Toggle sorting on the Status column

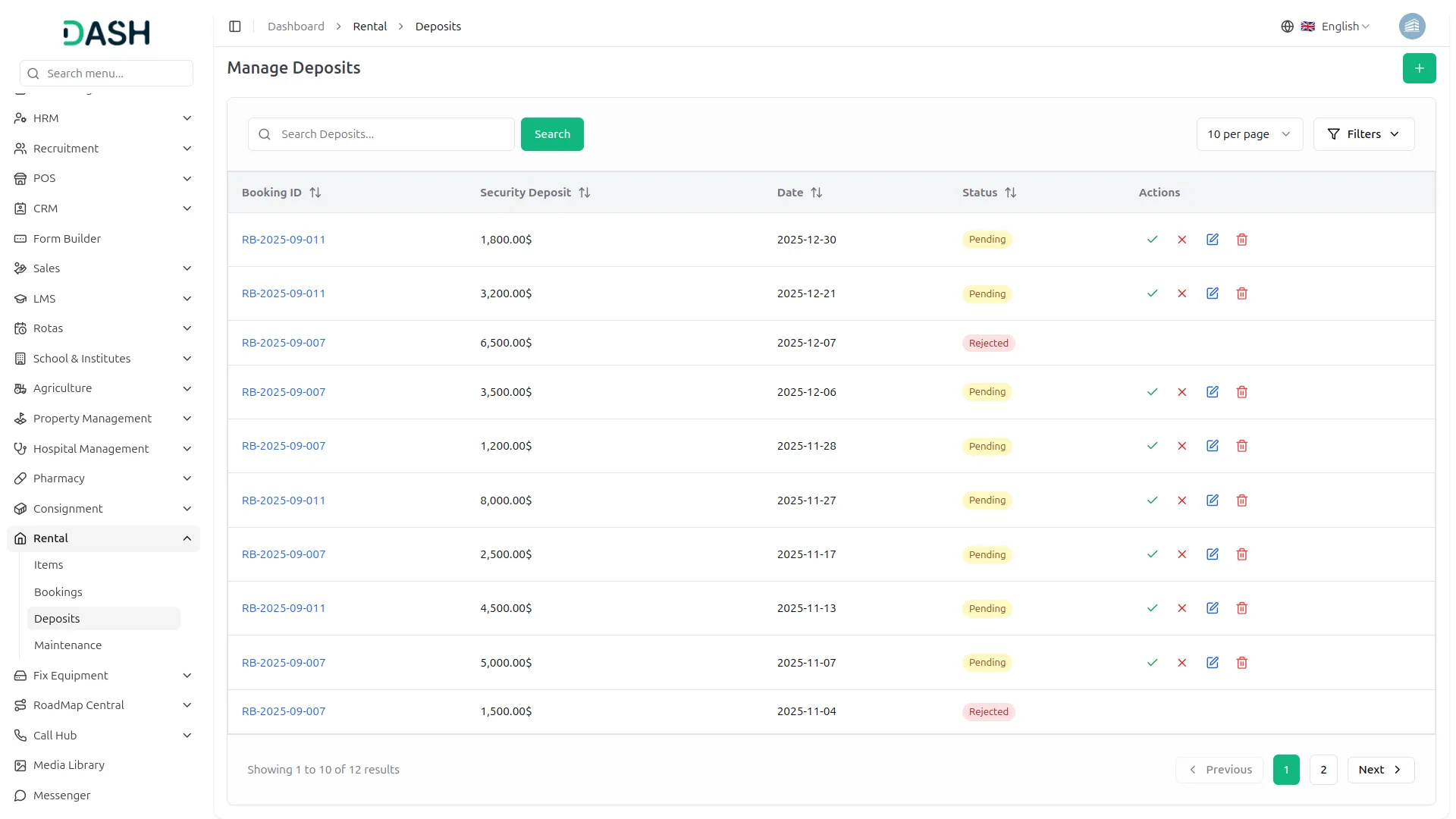pyautogui.click(x=1012, y=192)
